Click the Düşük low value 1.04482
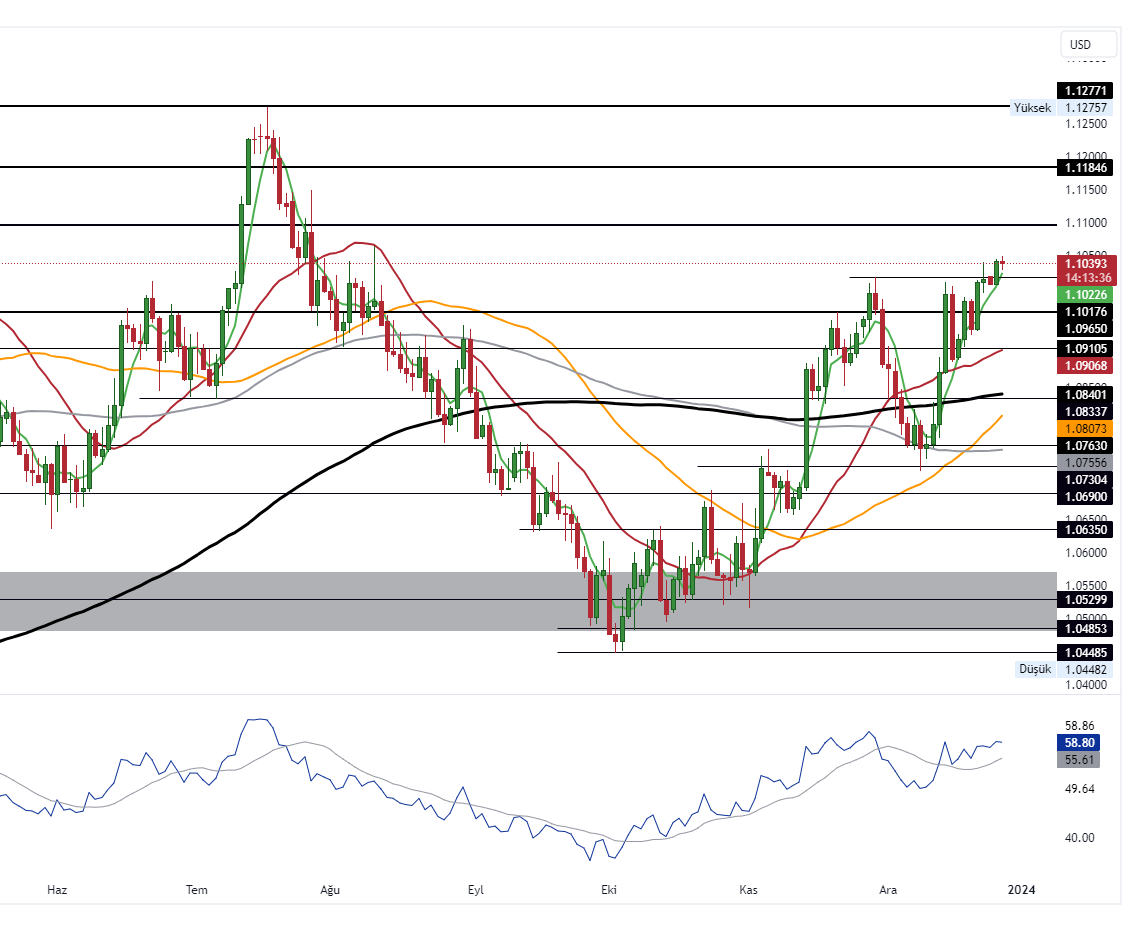1131x939 pixels. point(1083,669)
